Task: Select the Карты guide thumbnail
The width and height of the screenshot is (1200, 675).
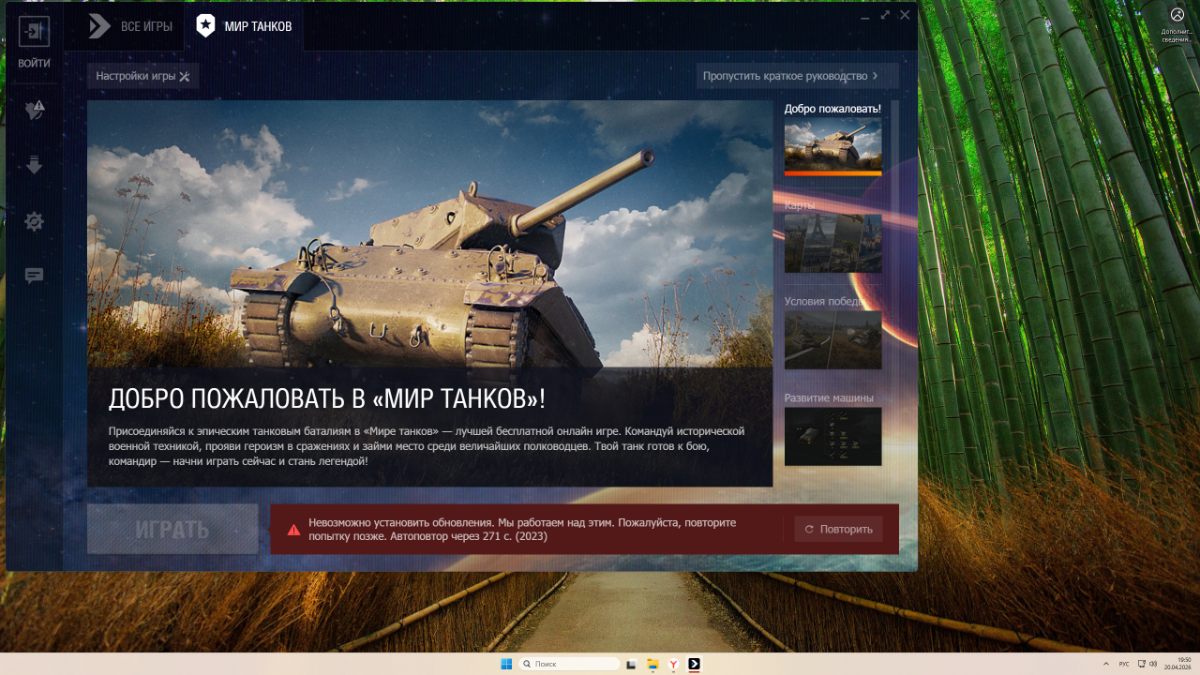Action: pyautogui.click(x=833, y=243)
